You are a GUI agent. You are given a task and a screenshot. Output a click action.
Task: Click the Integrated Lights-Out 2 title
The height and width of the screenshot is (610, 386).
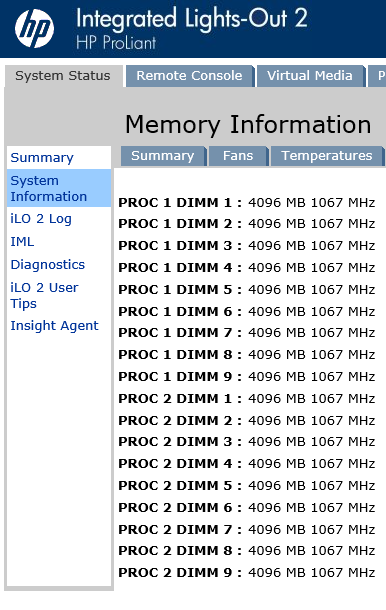(192, 18)
